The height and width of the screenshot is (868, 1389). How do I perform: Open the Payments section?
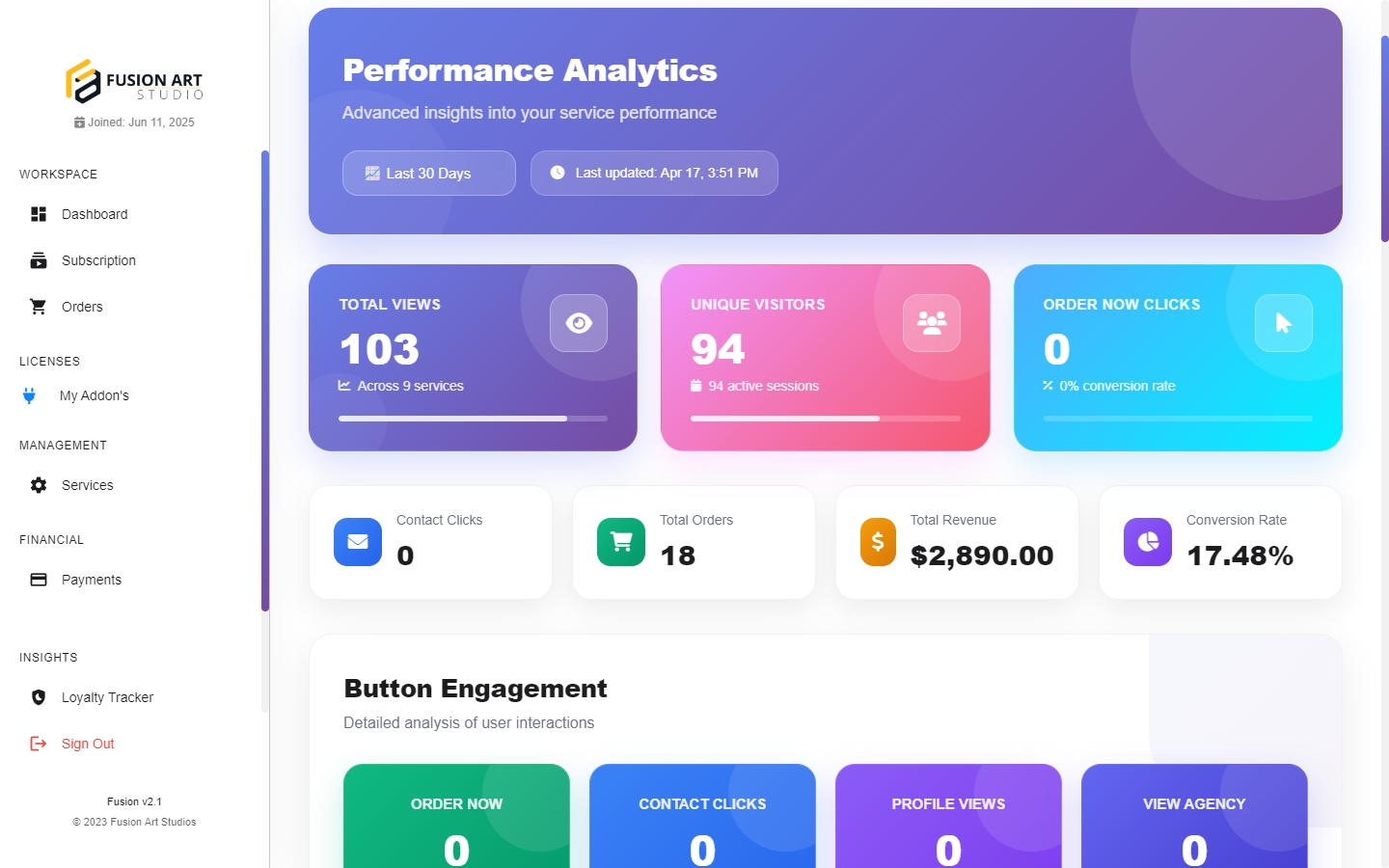[91, 580]
